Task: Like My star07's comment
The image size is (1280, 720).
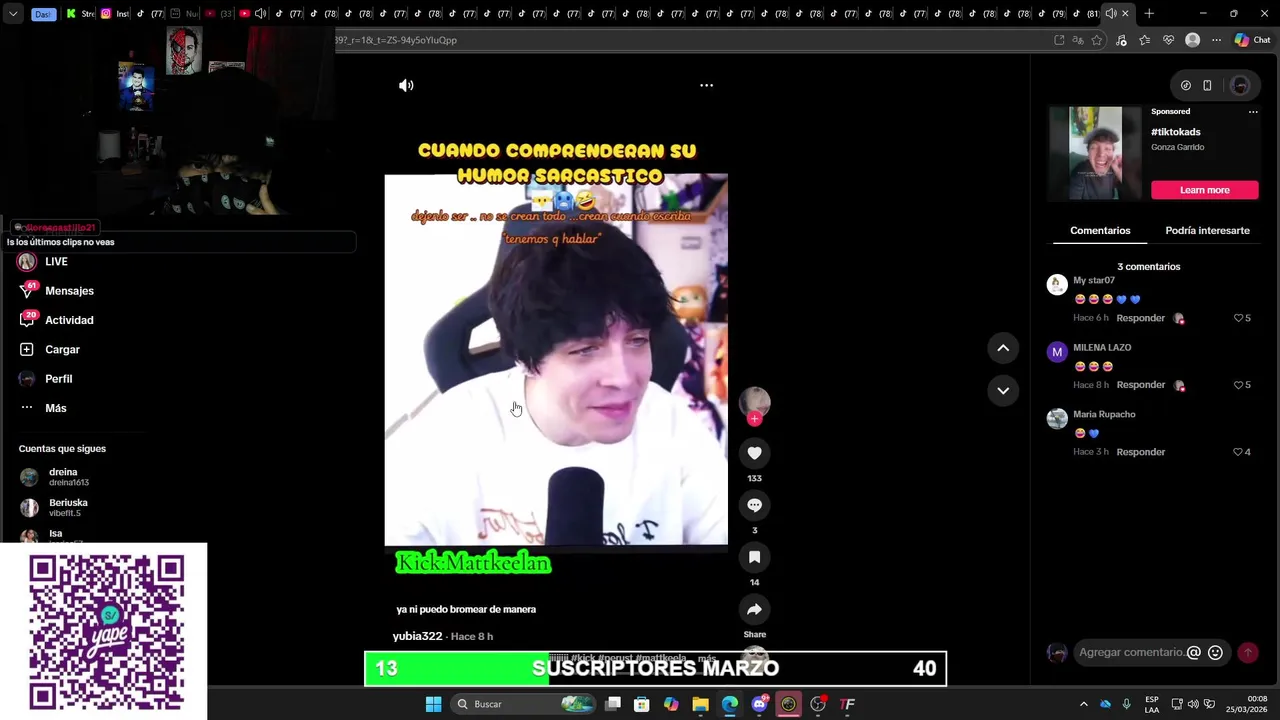Action: [1238, 318]
